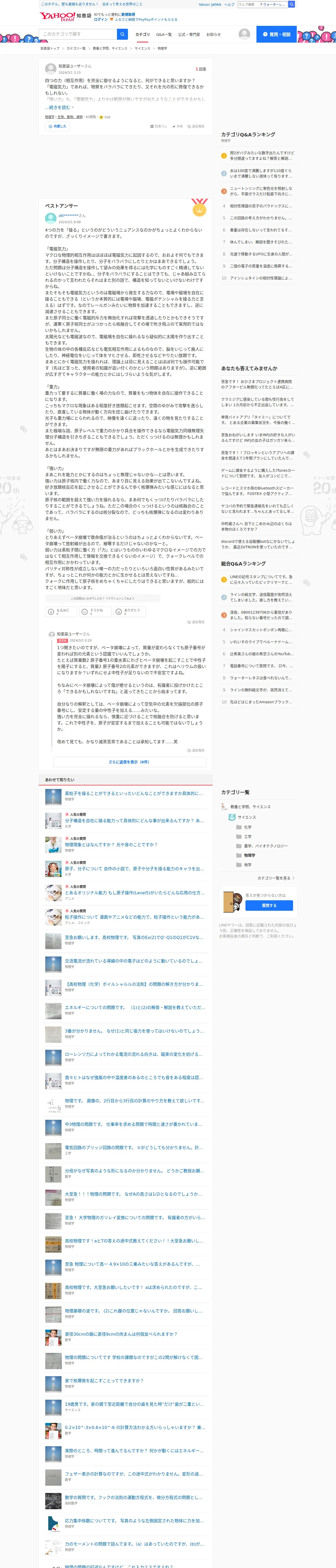This screenshot has width=336, height=1568.
Task: Open the サイエンス breadcrumb link
Action: pos(142,48)
